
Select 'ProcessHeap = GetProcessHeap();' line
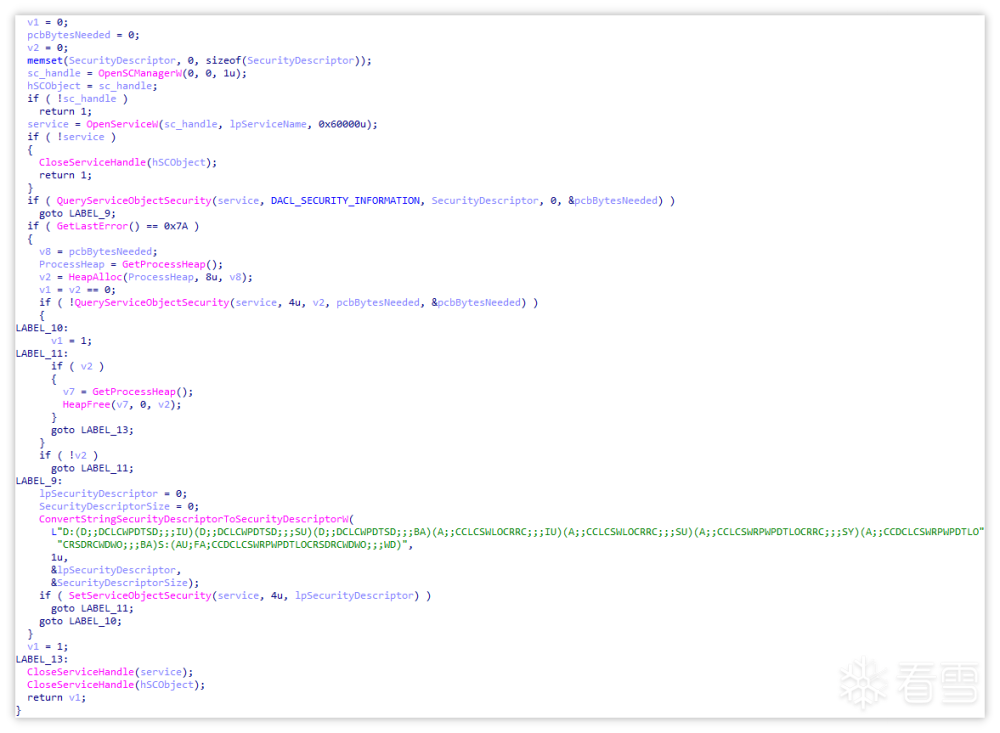pyautogui.click(x=131, y=265)
